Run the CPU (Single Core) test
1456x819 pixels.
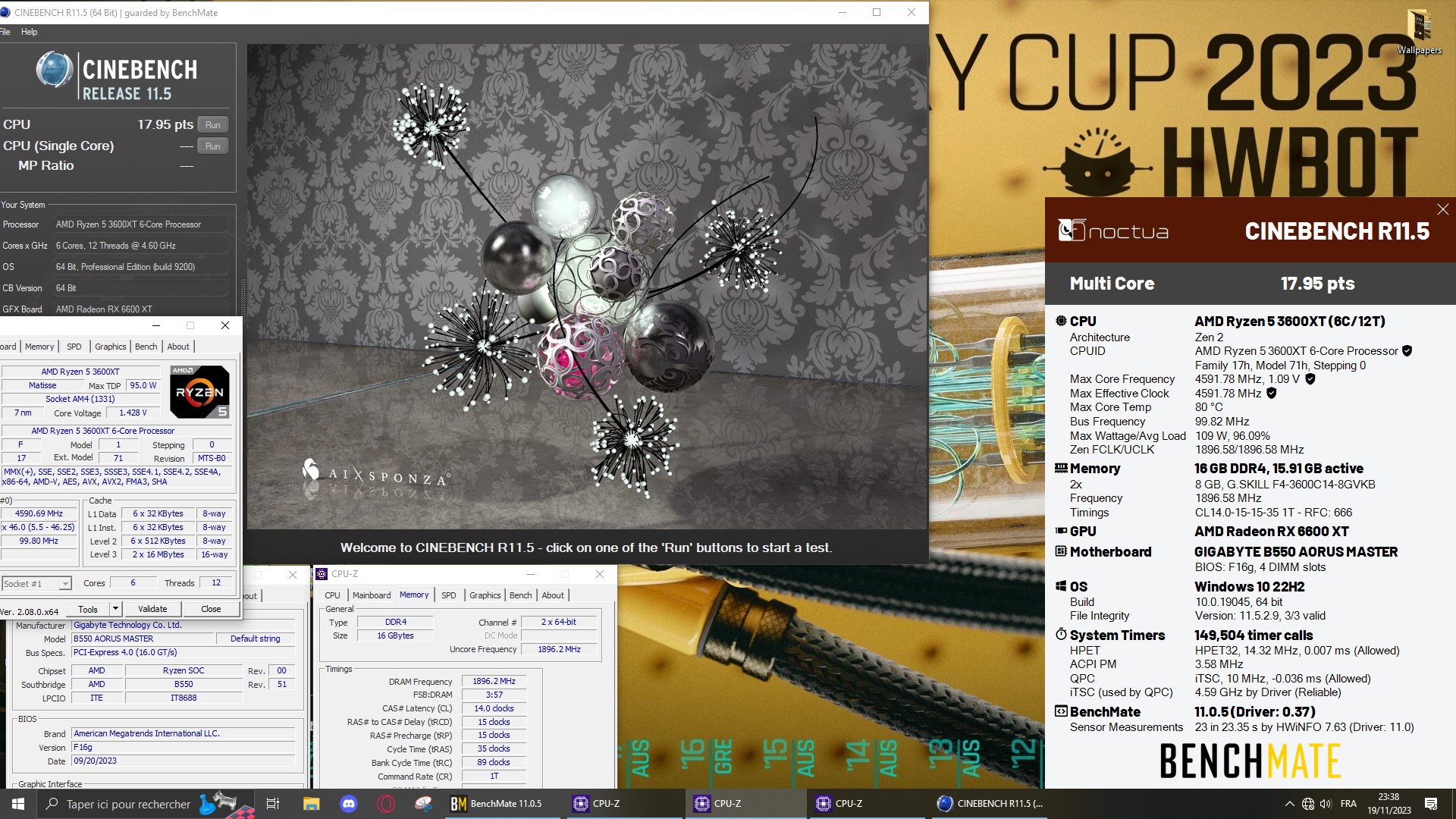[x=213, y=146]
